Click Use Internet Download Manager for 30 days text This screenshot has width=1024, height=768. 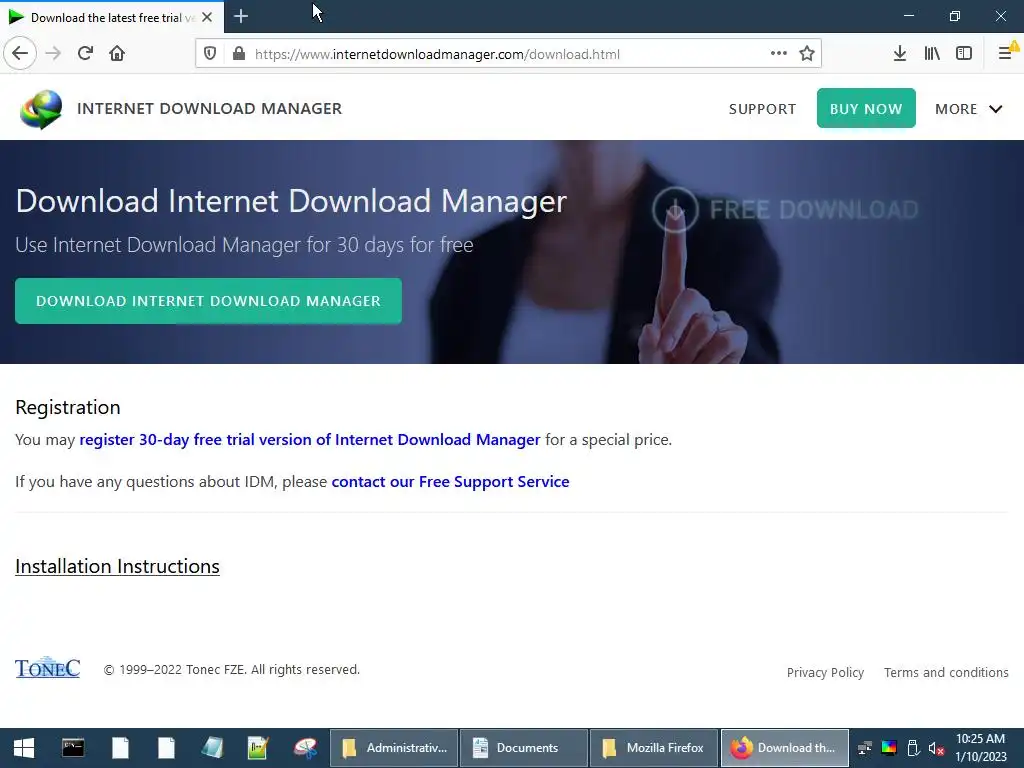[x=244, y=245]
